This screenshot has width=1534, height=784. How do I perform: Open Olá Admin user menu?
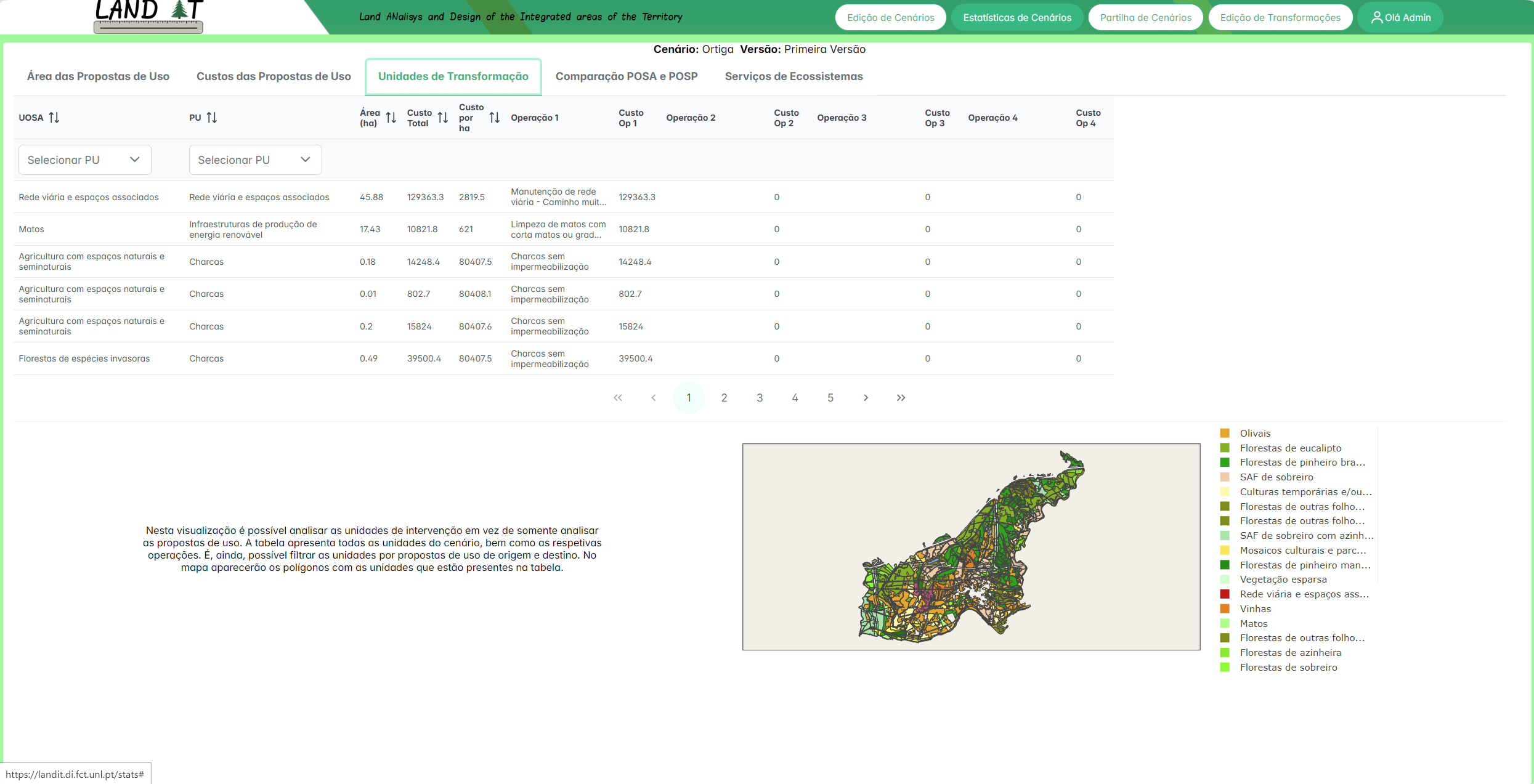1400,18
